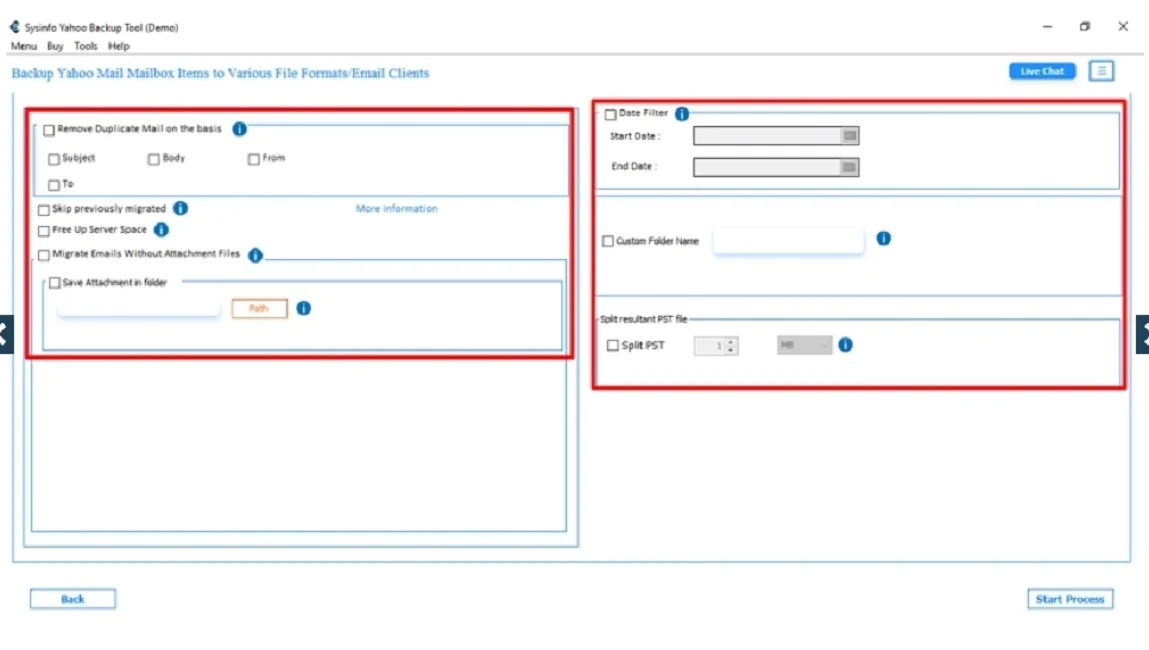Open the Start Date calendar picker

point(849,136)
